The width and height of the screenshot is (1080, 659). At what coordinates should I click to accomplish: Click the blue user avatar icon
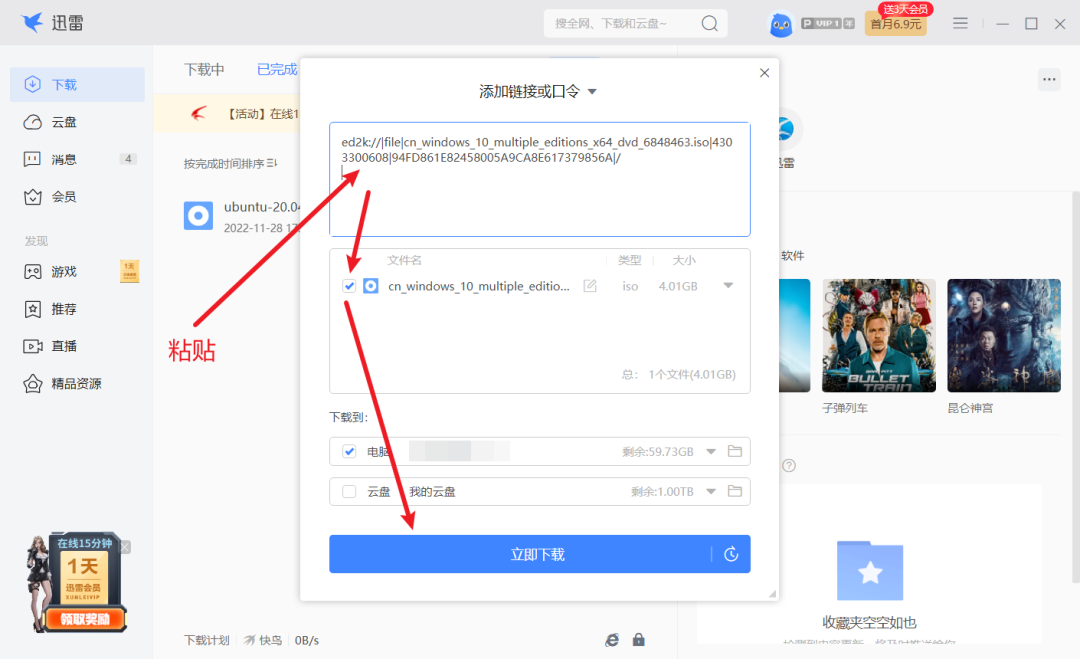[780, 24]
